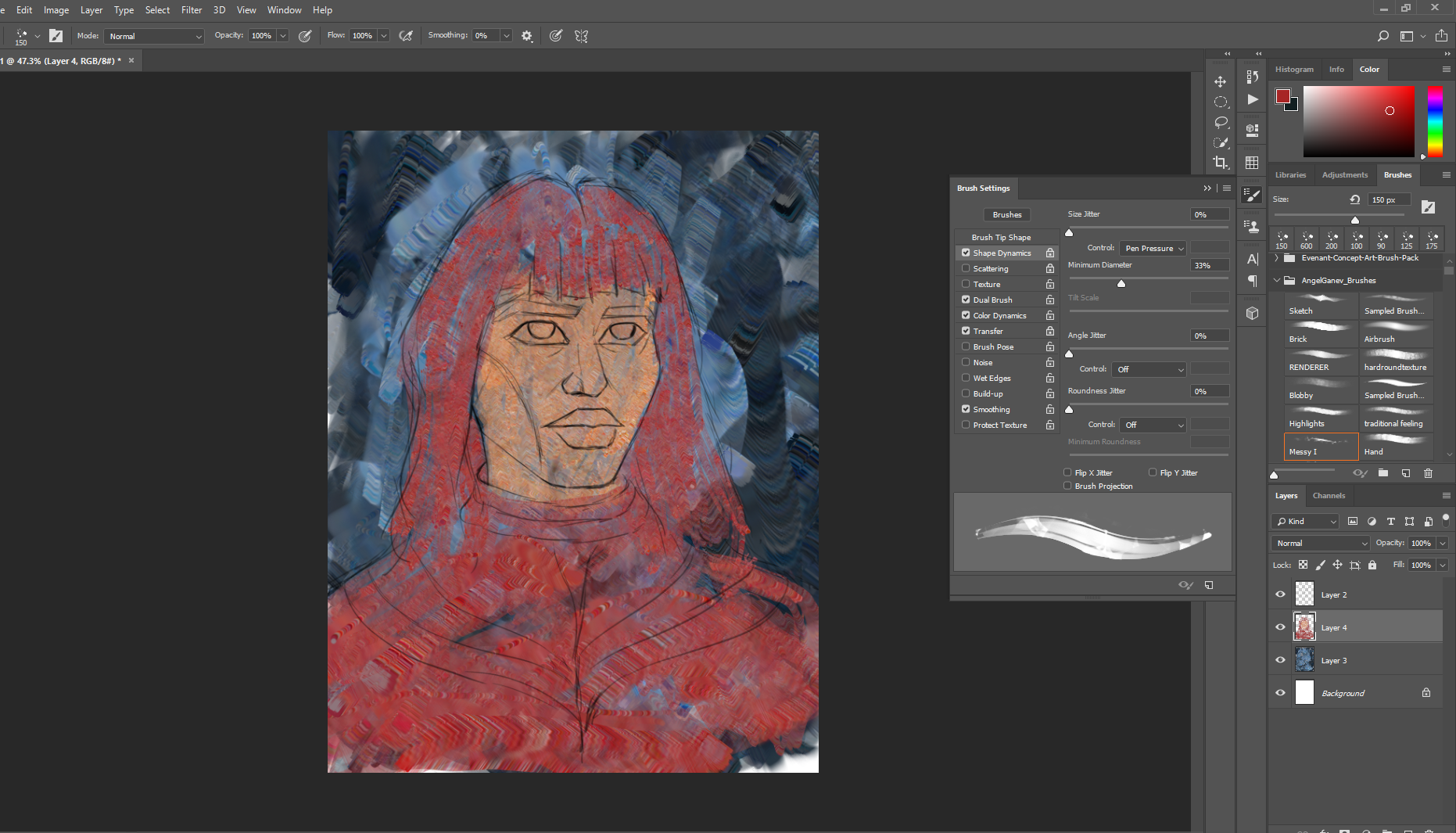The width and height of the screenshot is (1456, 833).
Task: Open Opacity dropdown arrow in options bar
Action: (283, 36)
